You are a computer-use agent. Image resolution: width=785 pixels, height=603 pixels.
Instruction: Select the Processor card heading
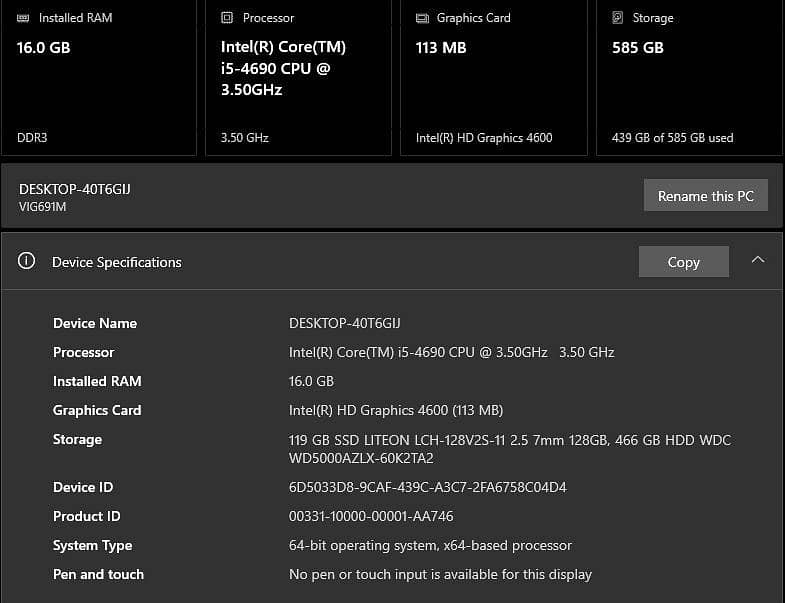click(x=268, y=18)
